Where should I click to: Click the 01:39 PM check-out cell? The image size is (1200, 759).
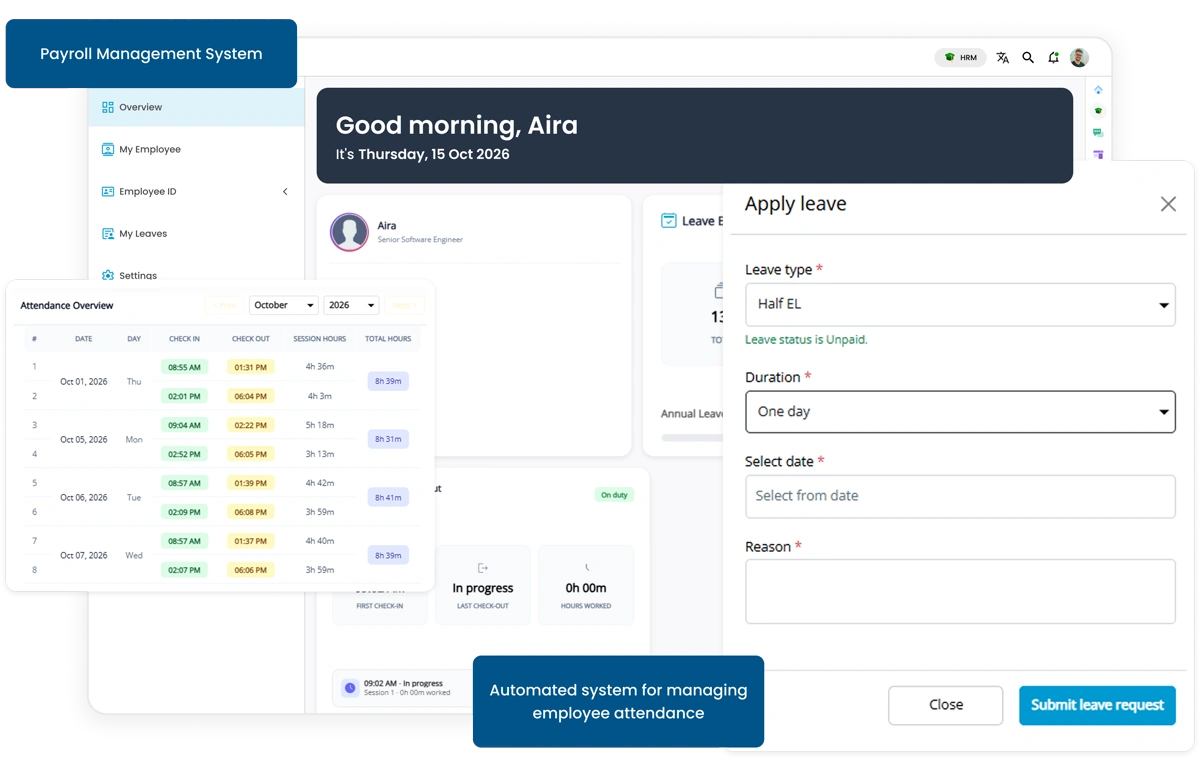coord(250,483)
